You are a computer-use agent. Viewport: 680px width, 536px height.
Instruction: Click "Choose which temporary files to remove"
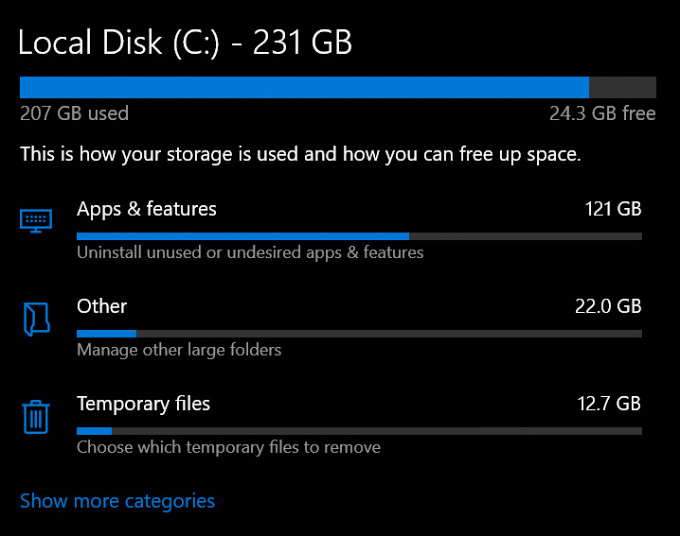pos(229,448)
